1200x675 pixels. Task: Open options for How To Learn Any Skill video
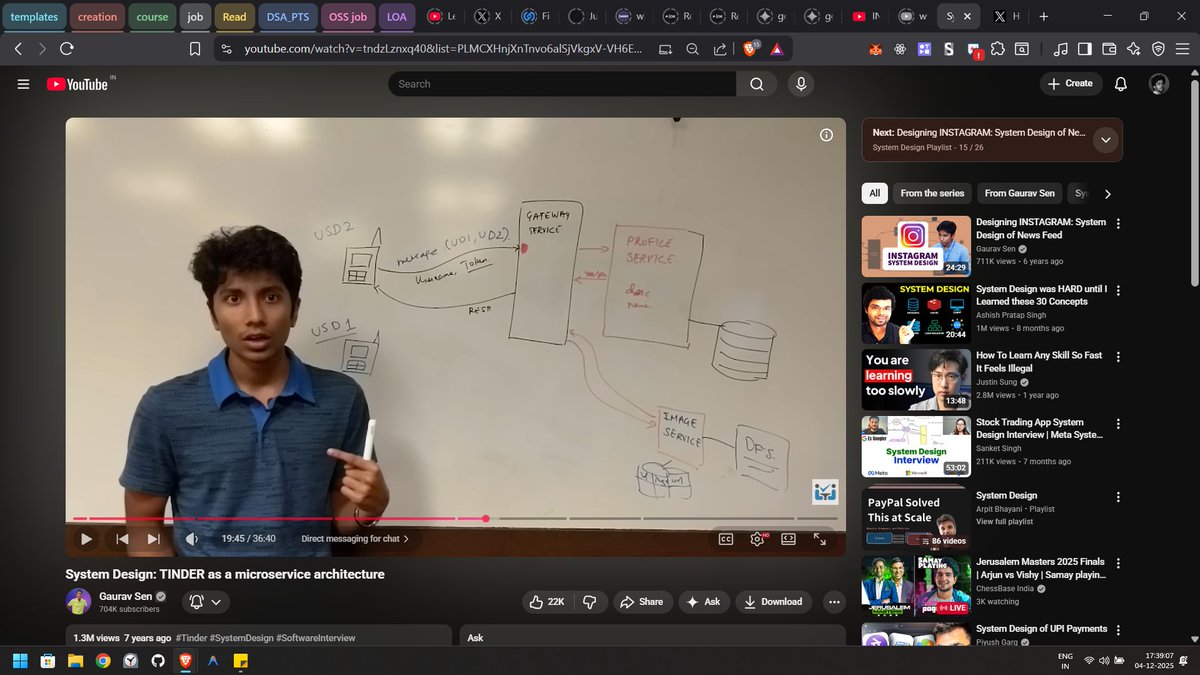(x=1118, y=357)
